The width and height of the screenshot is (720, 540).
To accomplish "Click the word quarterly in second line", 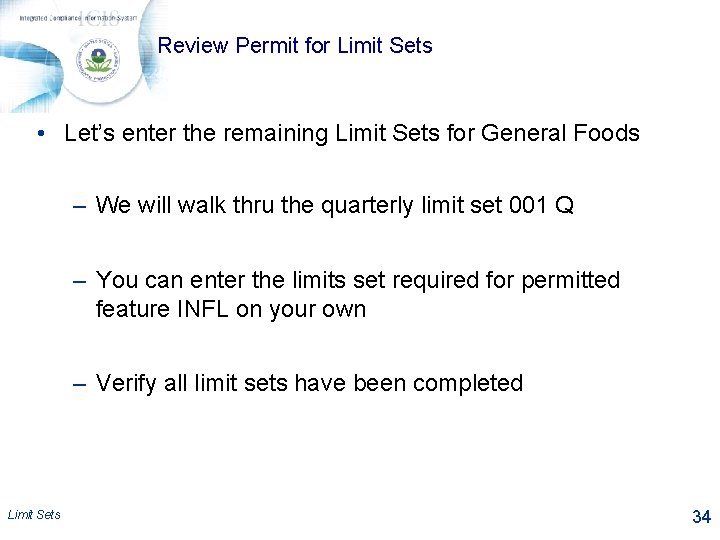I will pos(367,205).
